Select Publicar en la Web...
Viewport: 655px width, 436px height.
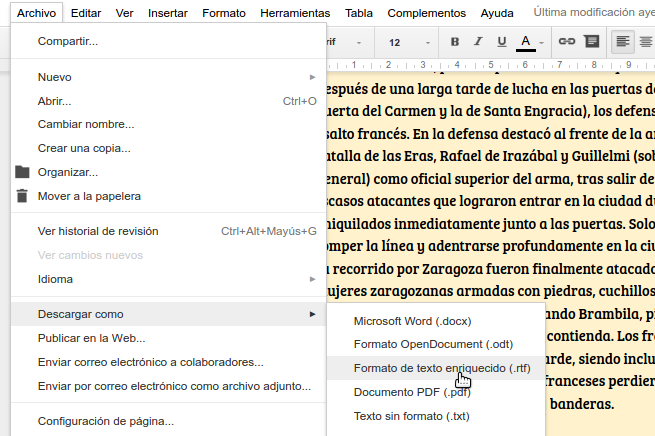point(169,338)
